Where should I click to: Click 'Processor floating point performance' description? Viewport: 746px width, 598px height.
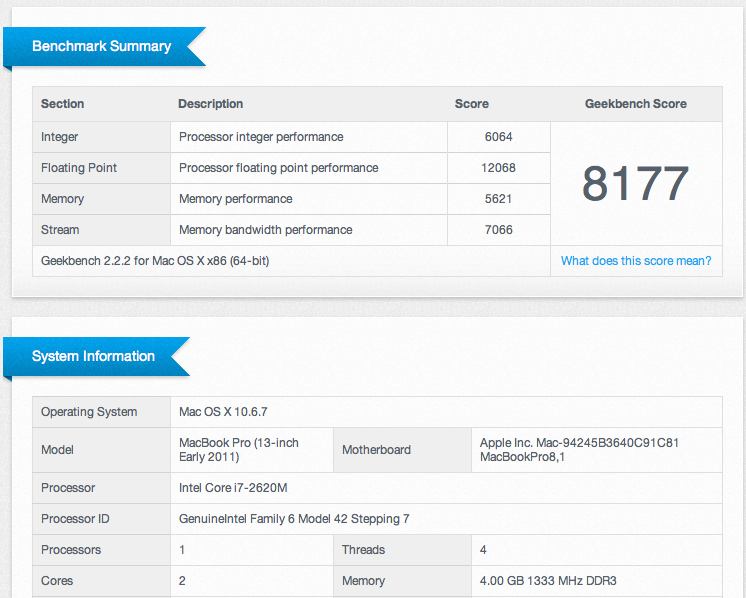coord(278,168)
